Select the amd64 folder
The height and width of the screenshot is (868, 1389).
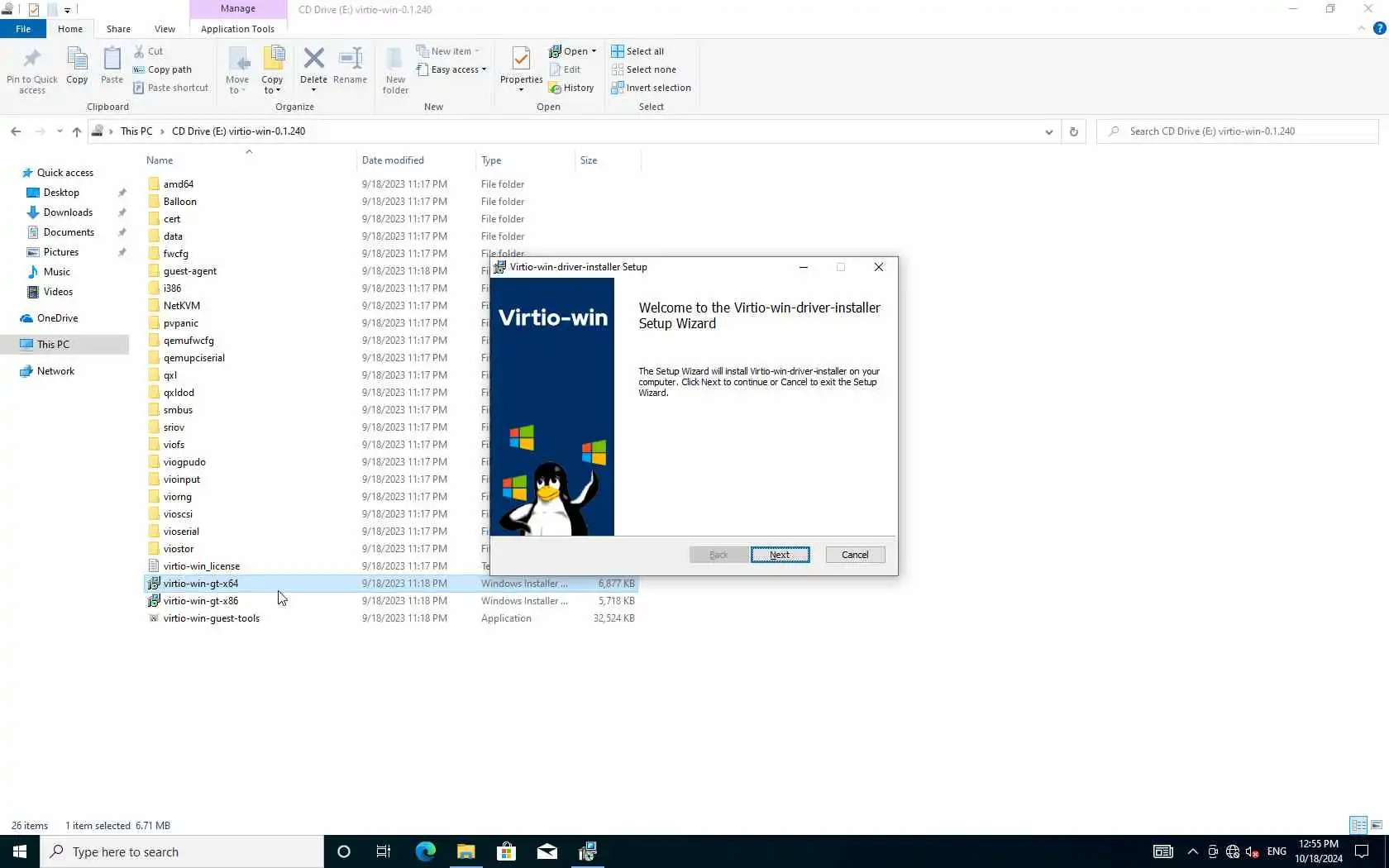click(x=178, y=184)
